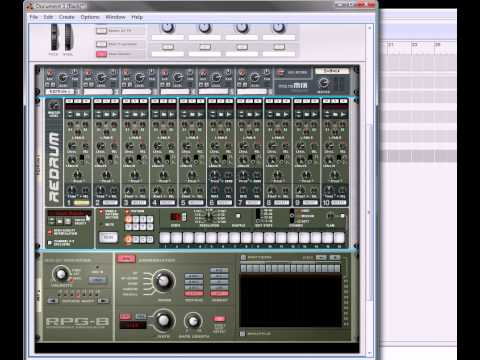480x360 pixels.
Task: Mute Redrum drum channel 5
Action: point(184,101)
